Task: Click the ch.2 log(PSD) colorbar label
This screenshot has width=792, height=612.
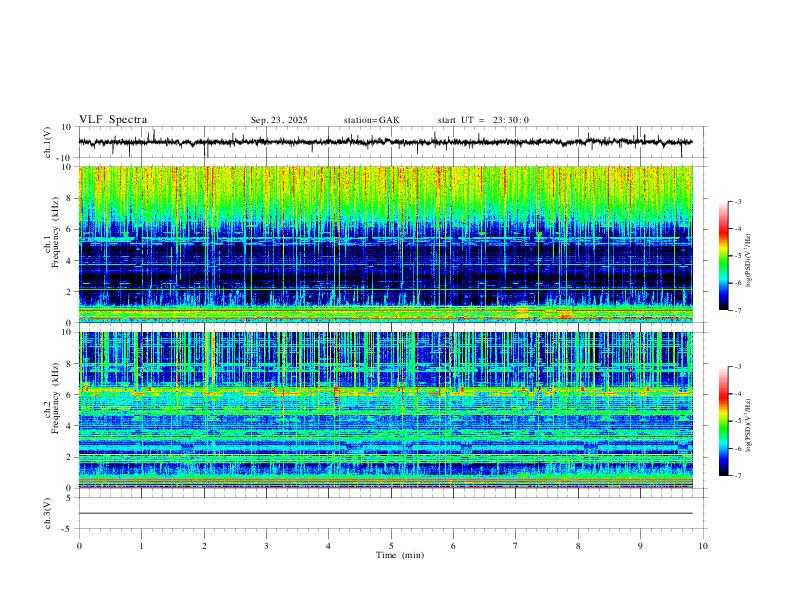Action: (748, 426)
